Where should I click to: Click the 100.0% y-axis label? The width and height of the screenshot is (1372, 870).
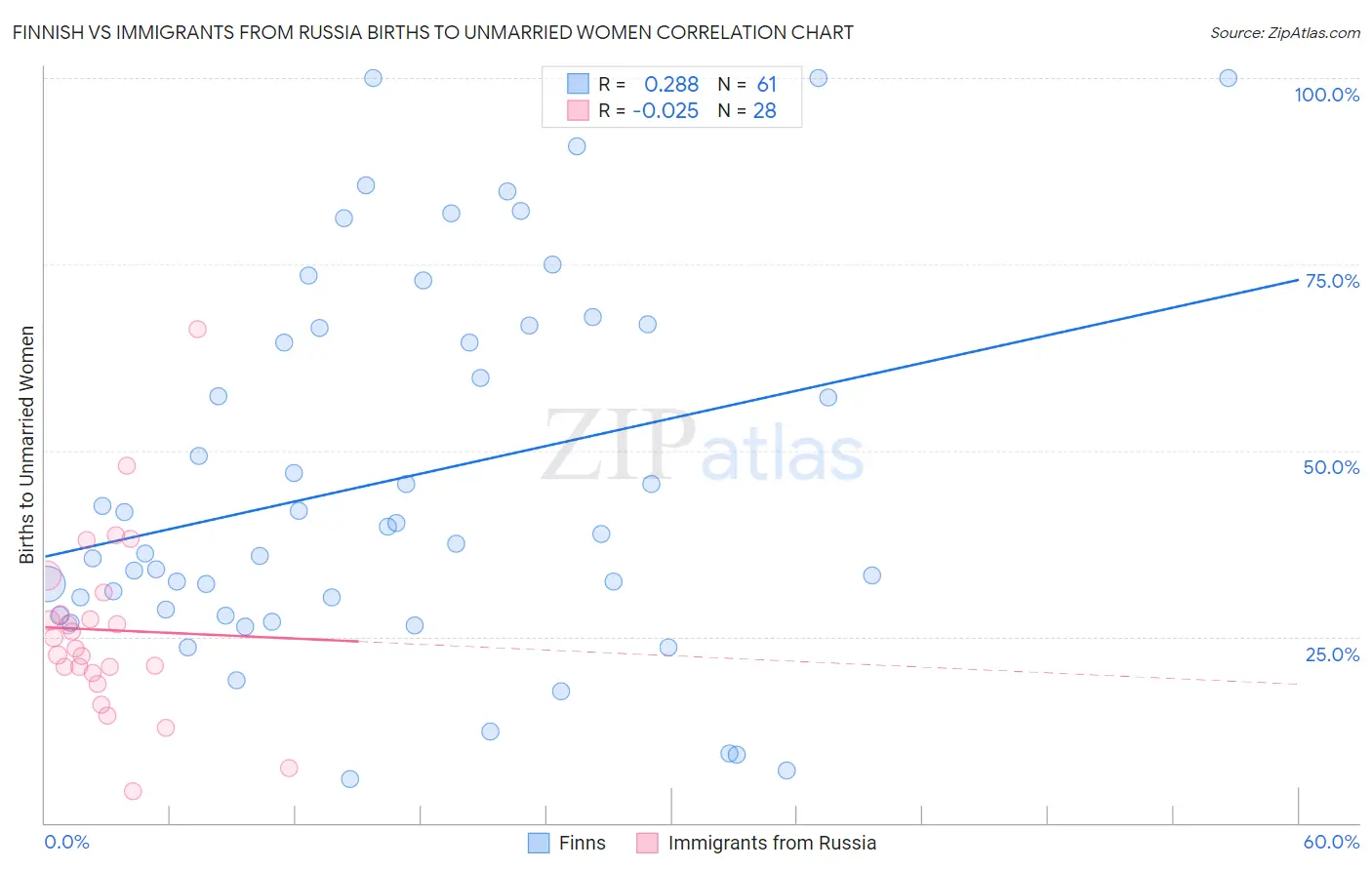[x=1326, y=95]
